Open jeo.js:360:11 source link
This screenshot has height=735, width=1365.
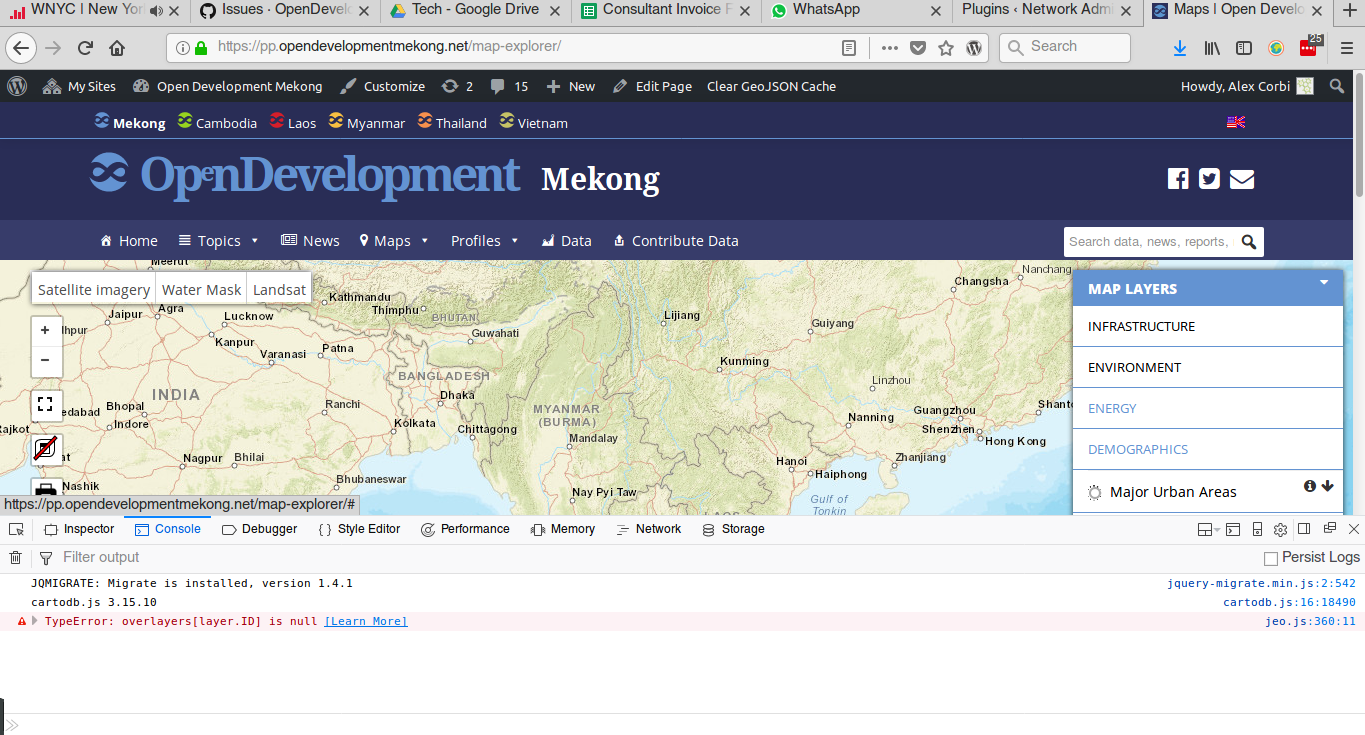[x=1310, y=621]
